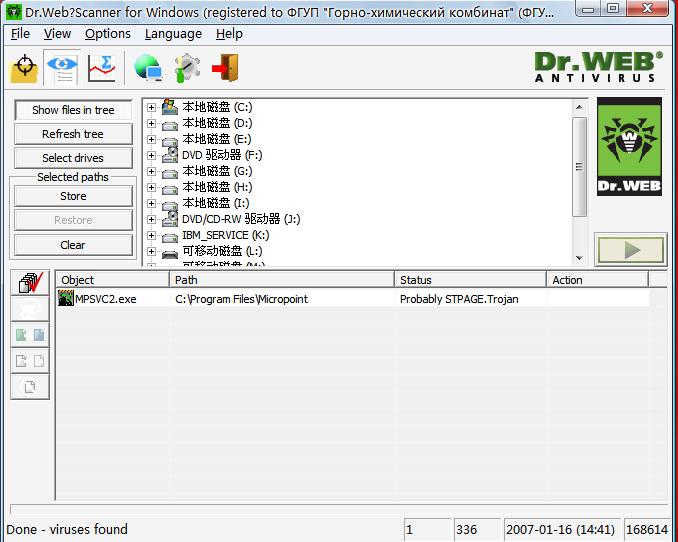Screen dimensions: 678x542
Task: Open the Language menu
Action: click(x=173, y=34)
